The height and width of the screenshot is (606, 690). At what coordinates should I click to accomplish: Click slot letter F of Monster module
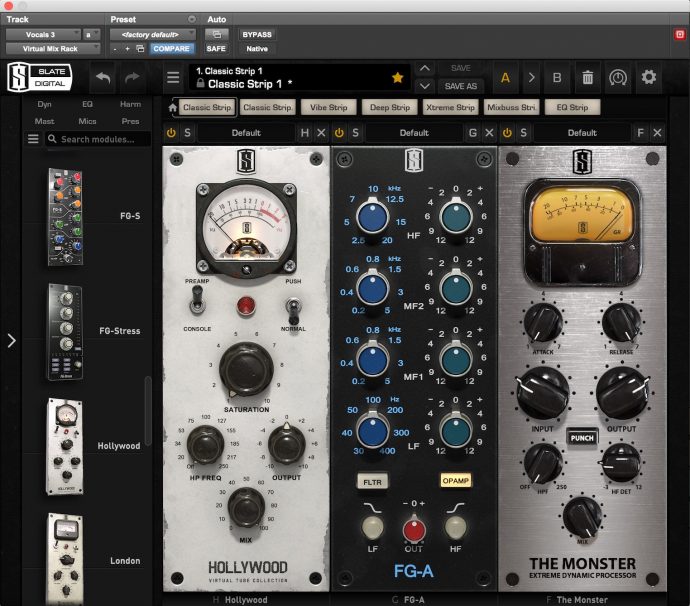coord(640,132)
